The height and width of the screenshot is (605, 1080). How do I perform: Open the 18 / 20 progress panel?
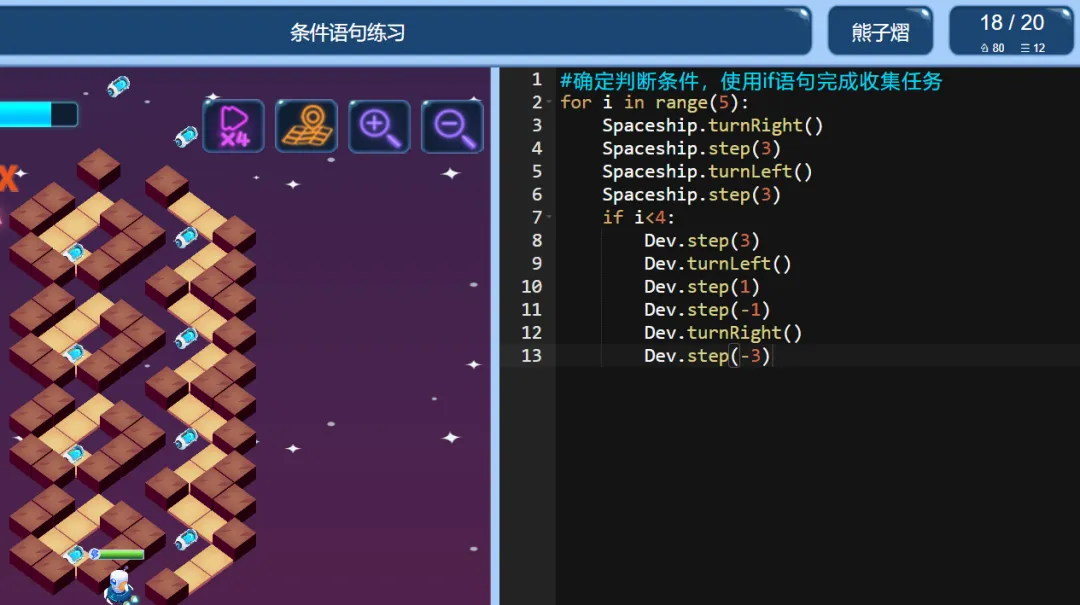click(x=1011, y=32)
